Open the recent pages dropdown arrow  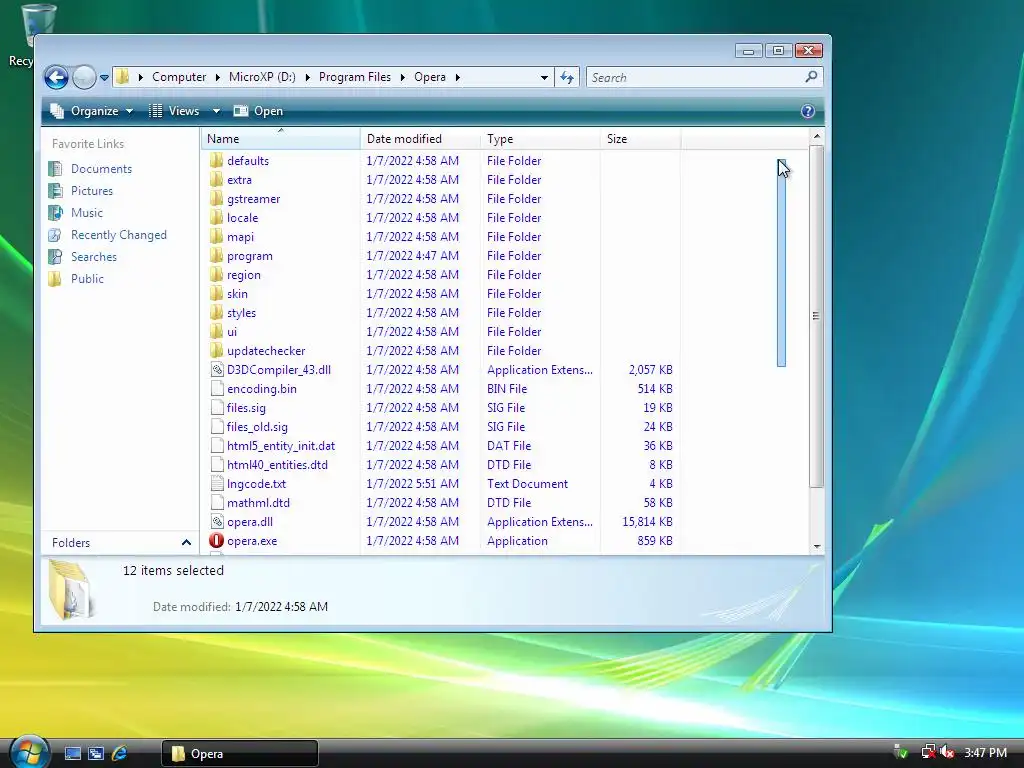tap(104, 77)
